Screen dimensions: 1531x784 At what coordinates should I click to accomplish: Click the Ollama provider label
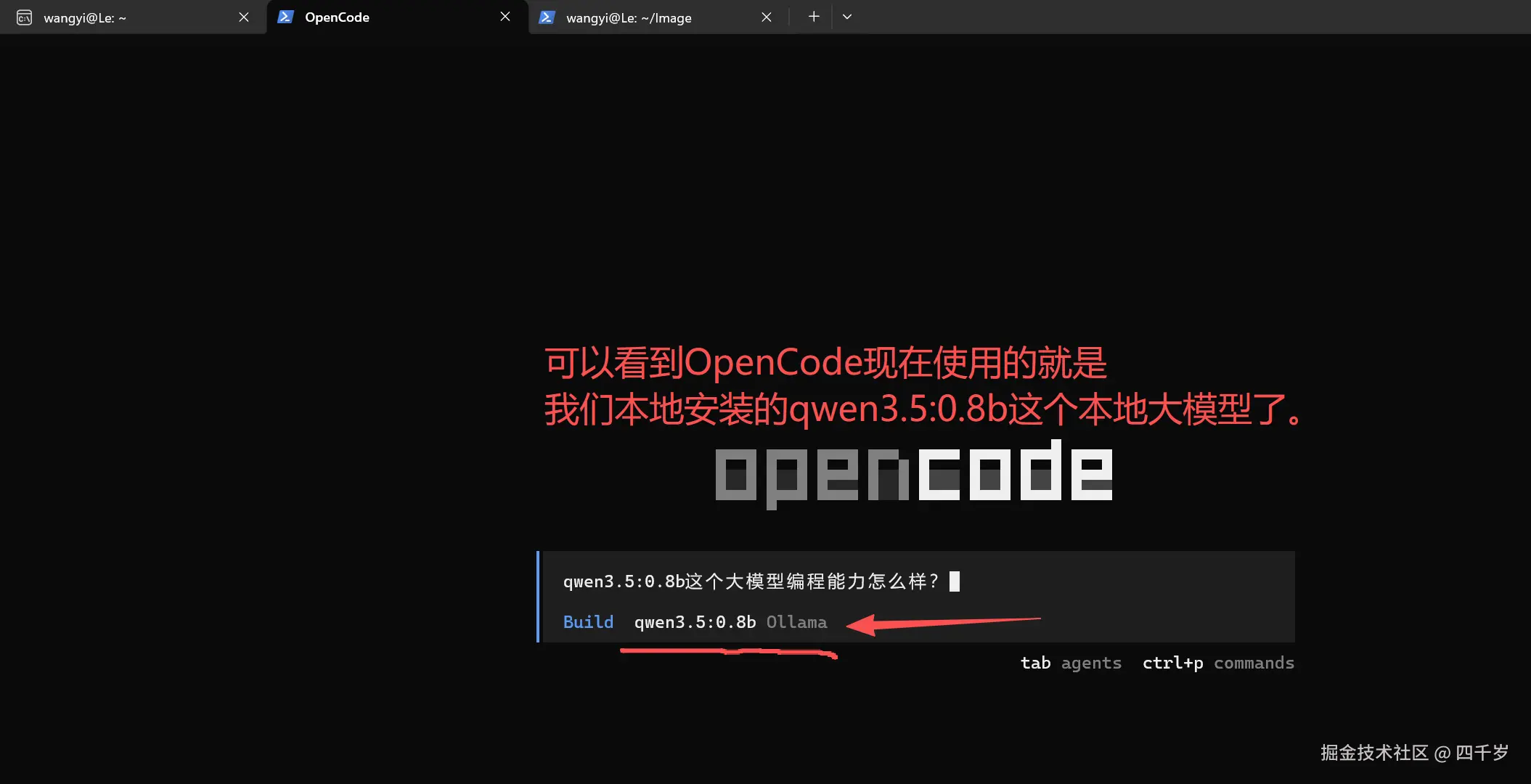pyautogui.click(x=796, y=622)
